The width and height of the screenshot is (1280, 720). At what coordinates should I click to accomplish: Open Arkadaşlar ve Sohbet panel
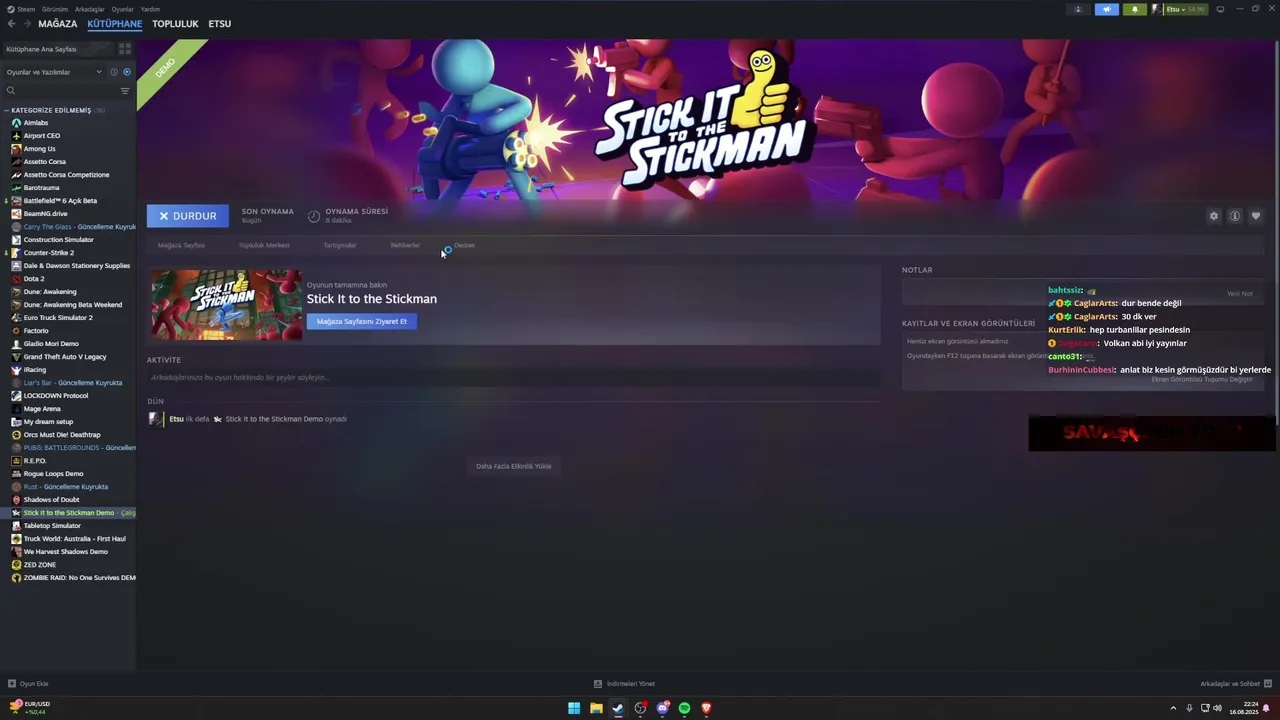1235,684
